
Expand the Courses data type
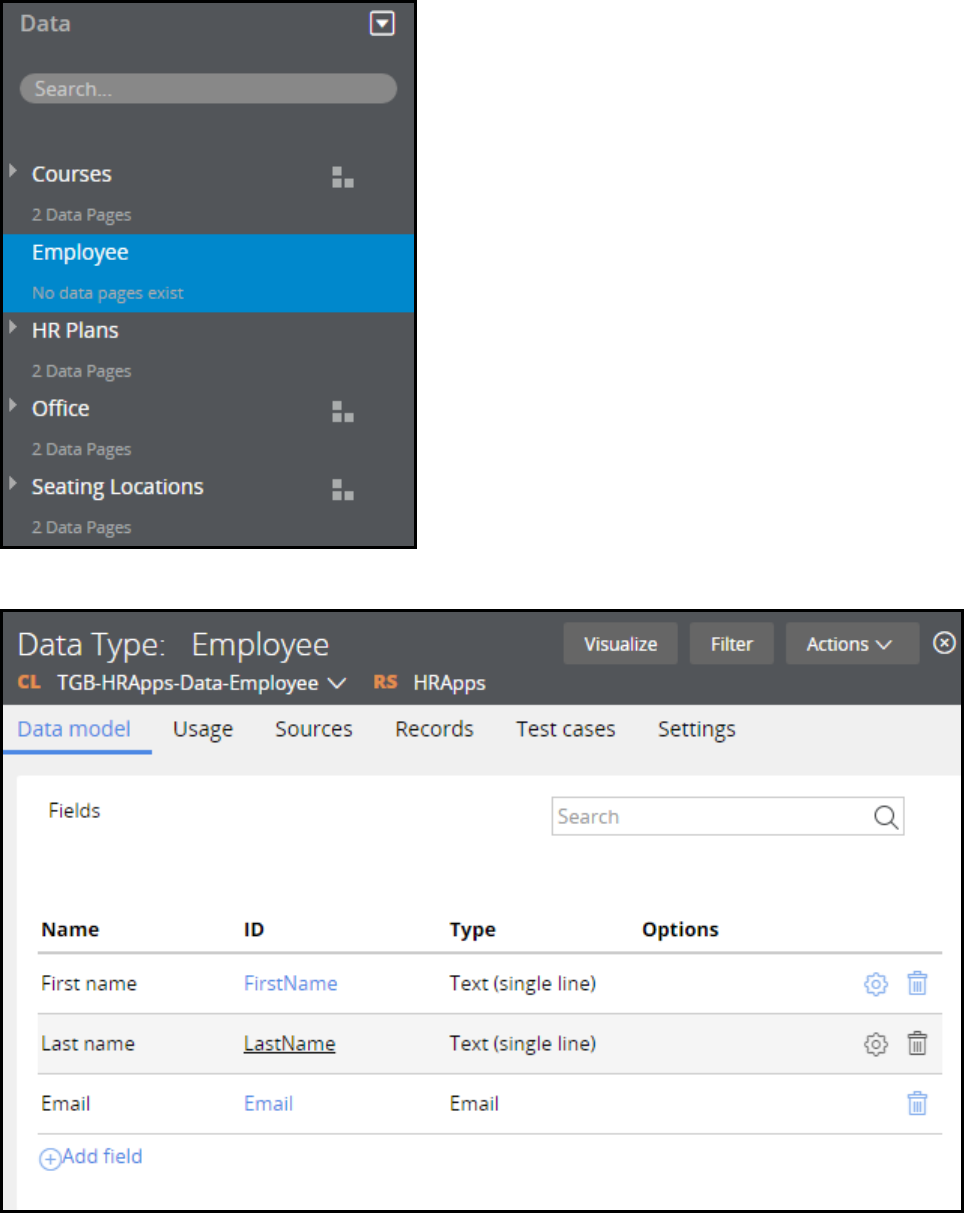[x=13, y=172]
